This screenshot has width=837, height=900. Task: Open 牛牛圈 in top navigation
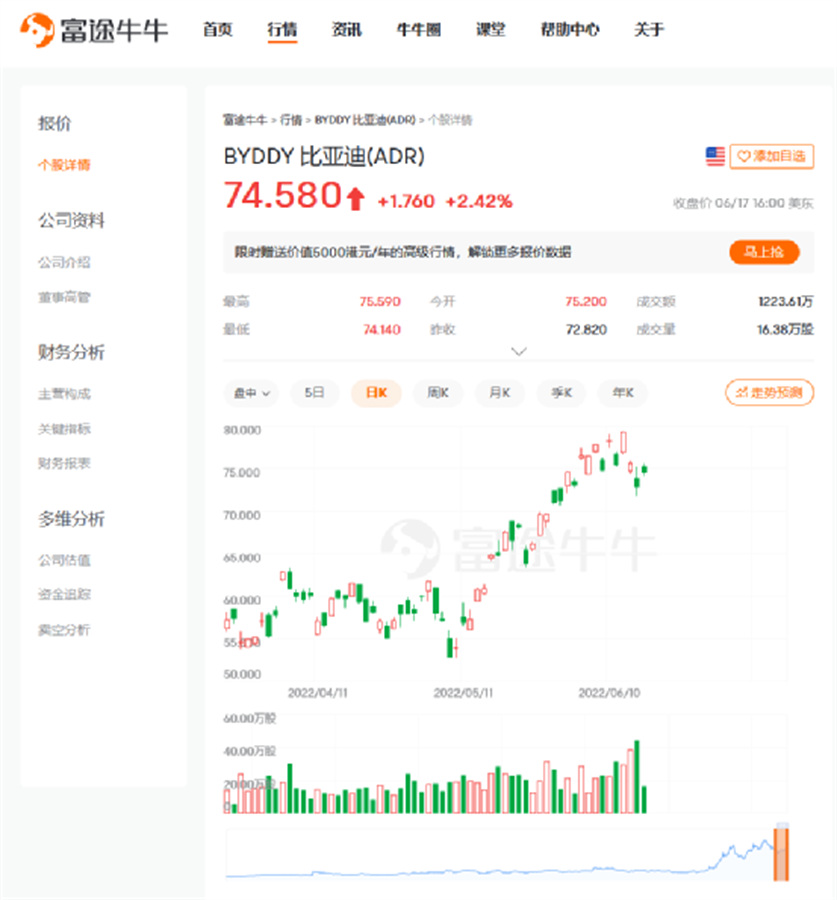click(x=419, y=29)
